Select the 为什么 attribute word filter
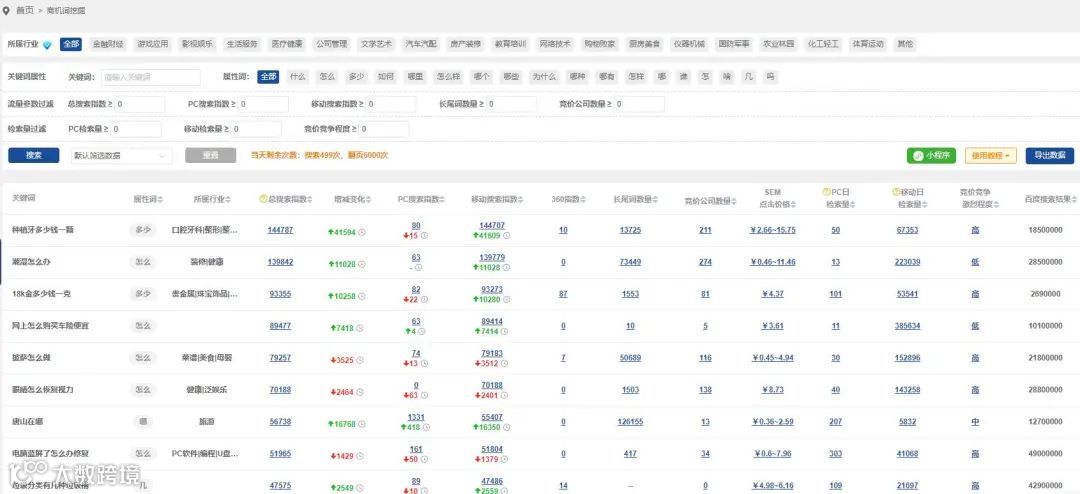 point(543,76)
